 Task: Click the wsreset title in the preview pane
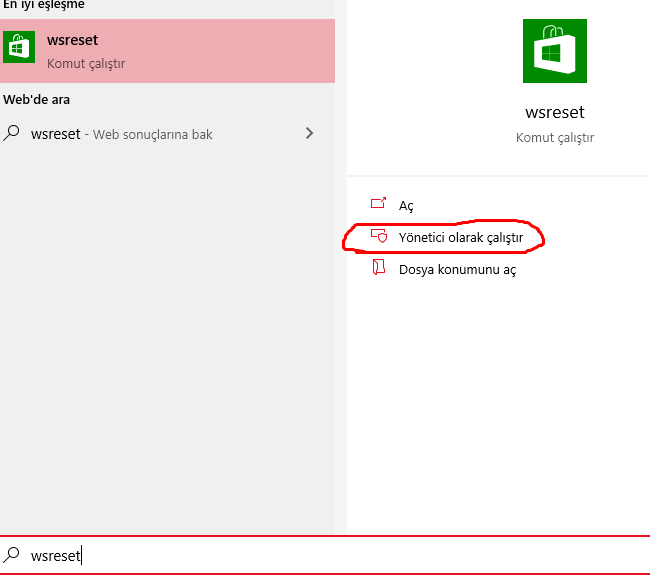click(x=554, y=112)
